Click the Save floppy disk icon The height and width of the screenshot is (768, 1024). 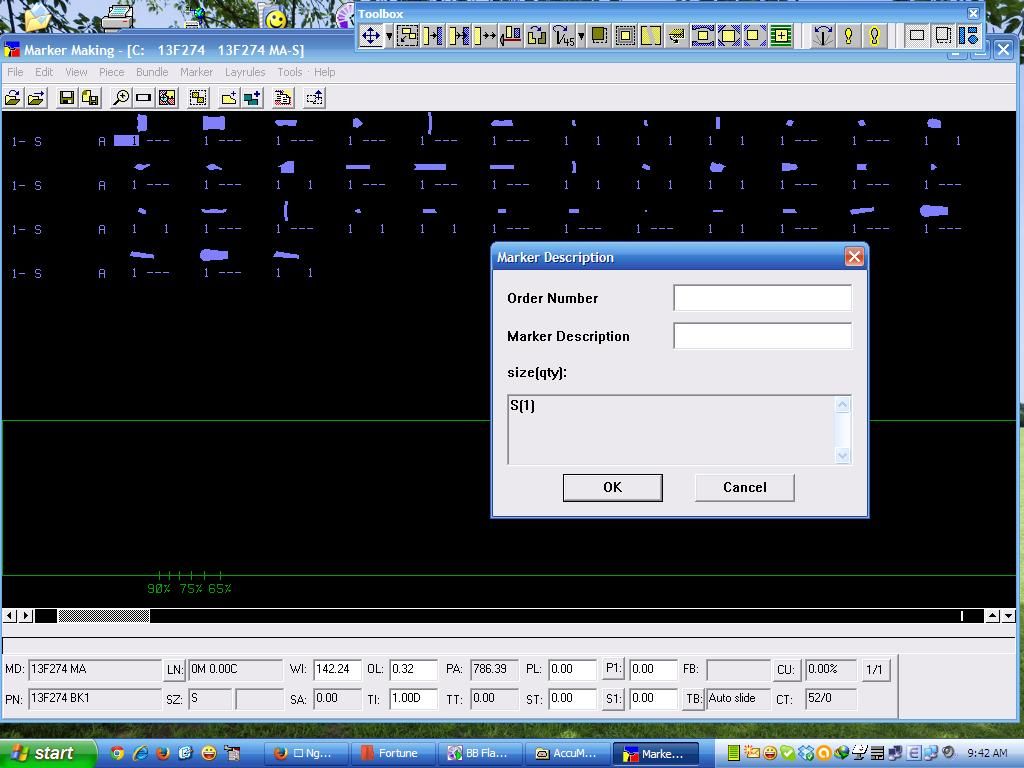66,98
